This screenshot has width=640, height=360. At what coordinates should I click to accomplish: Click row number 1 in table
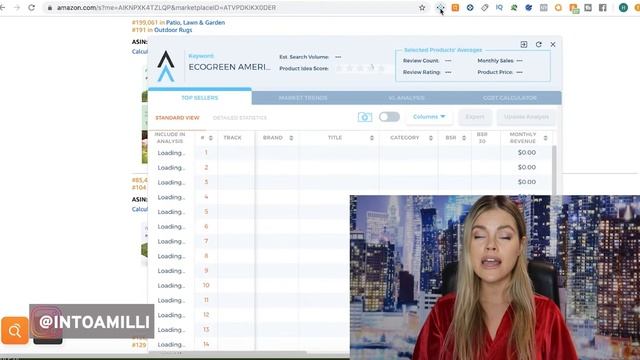[206, 152]
